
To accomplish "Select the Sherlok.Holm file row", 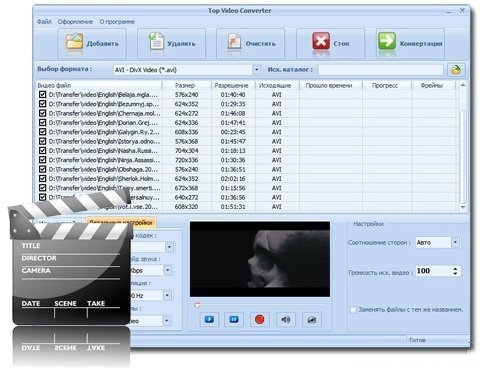I will point(247,179).
